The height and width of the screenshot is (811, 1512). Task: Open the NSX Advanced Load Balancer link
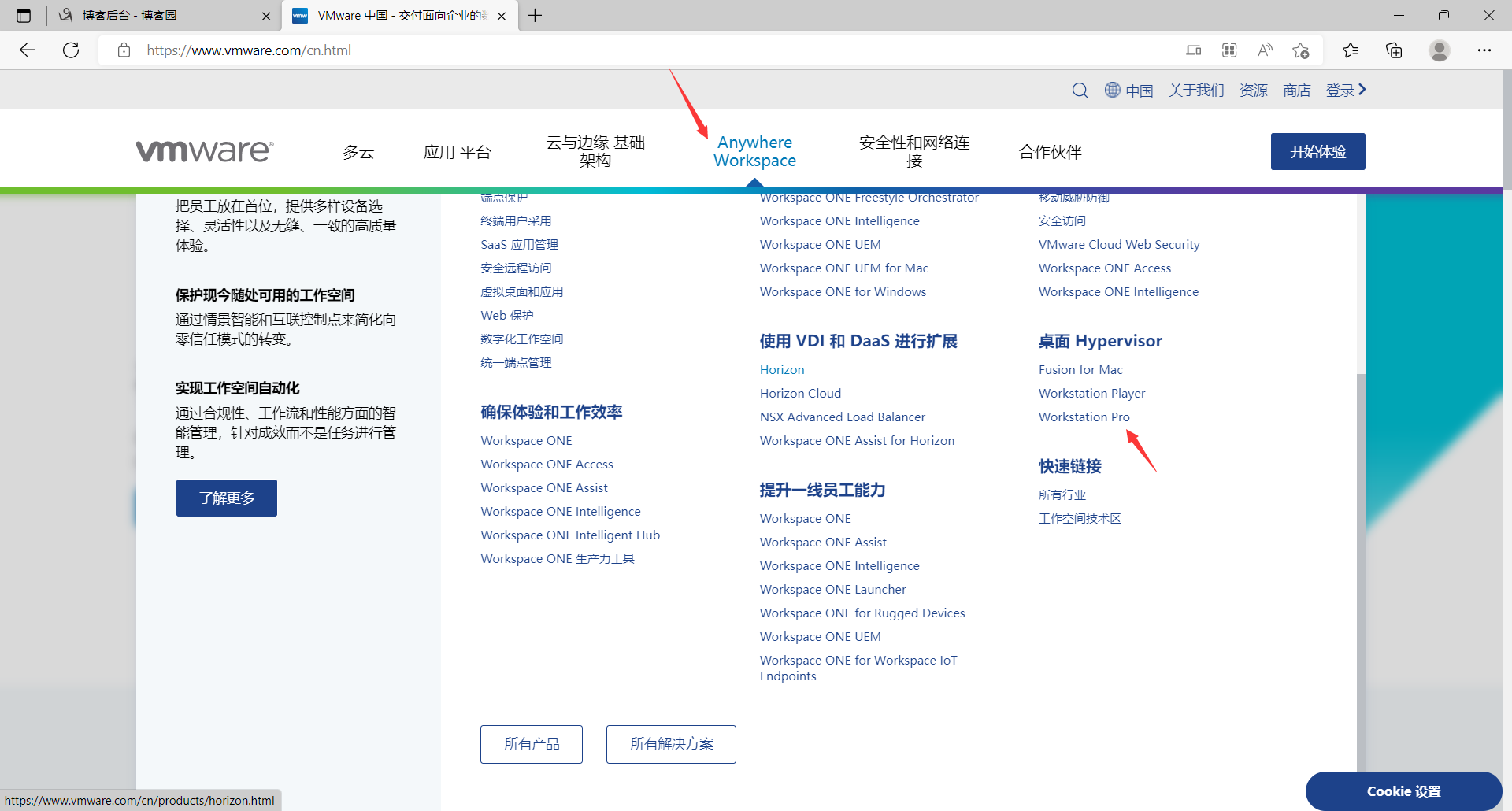[843, 417]
